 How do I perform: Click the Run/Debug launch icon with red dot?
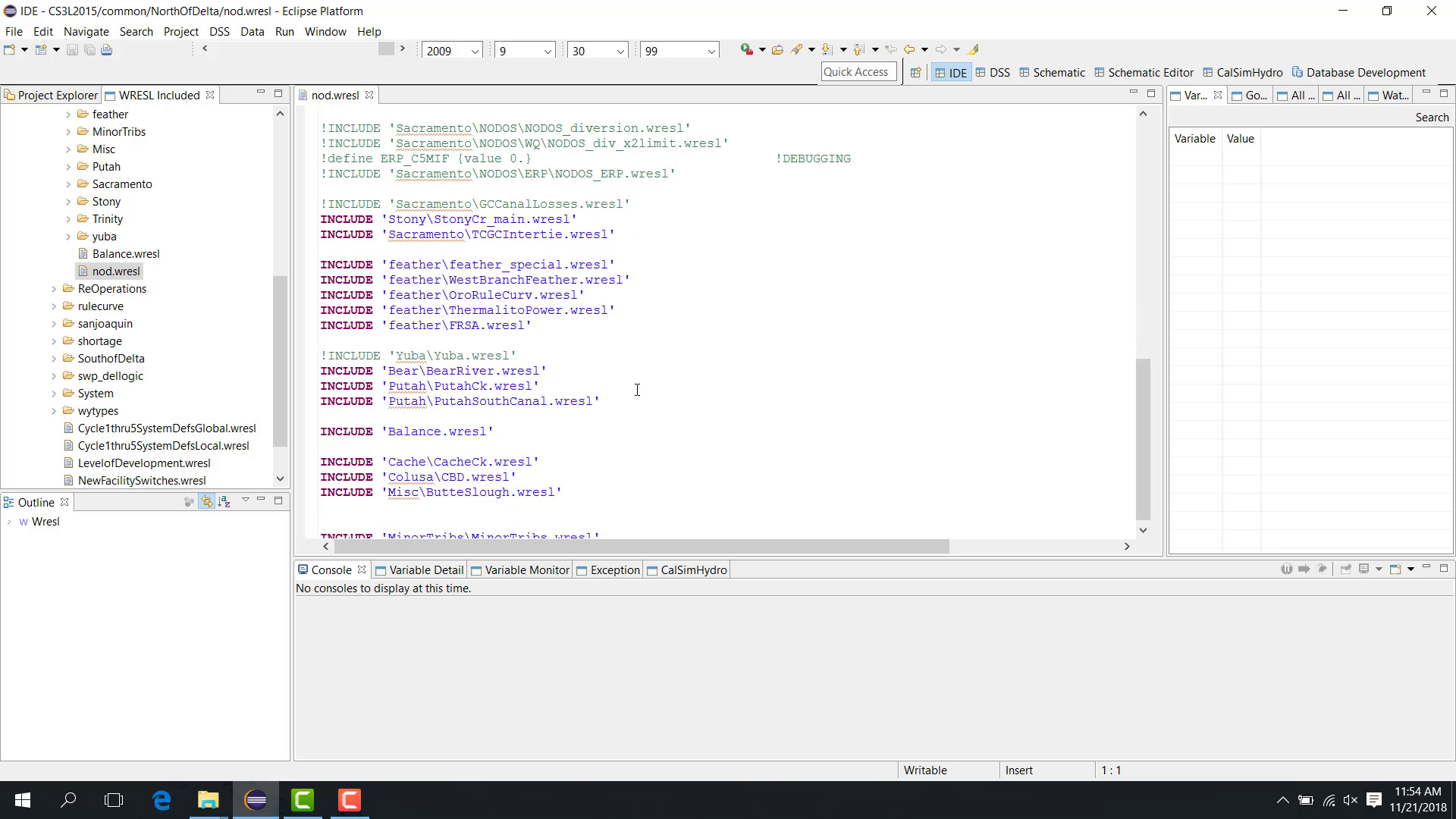coord(747,49)
